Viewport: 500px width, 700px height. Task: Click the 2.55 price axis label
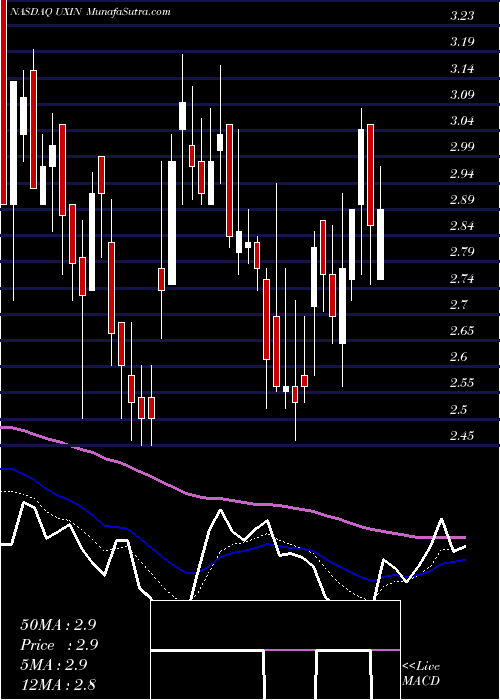(x=462, y=383)
